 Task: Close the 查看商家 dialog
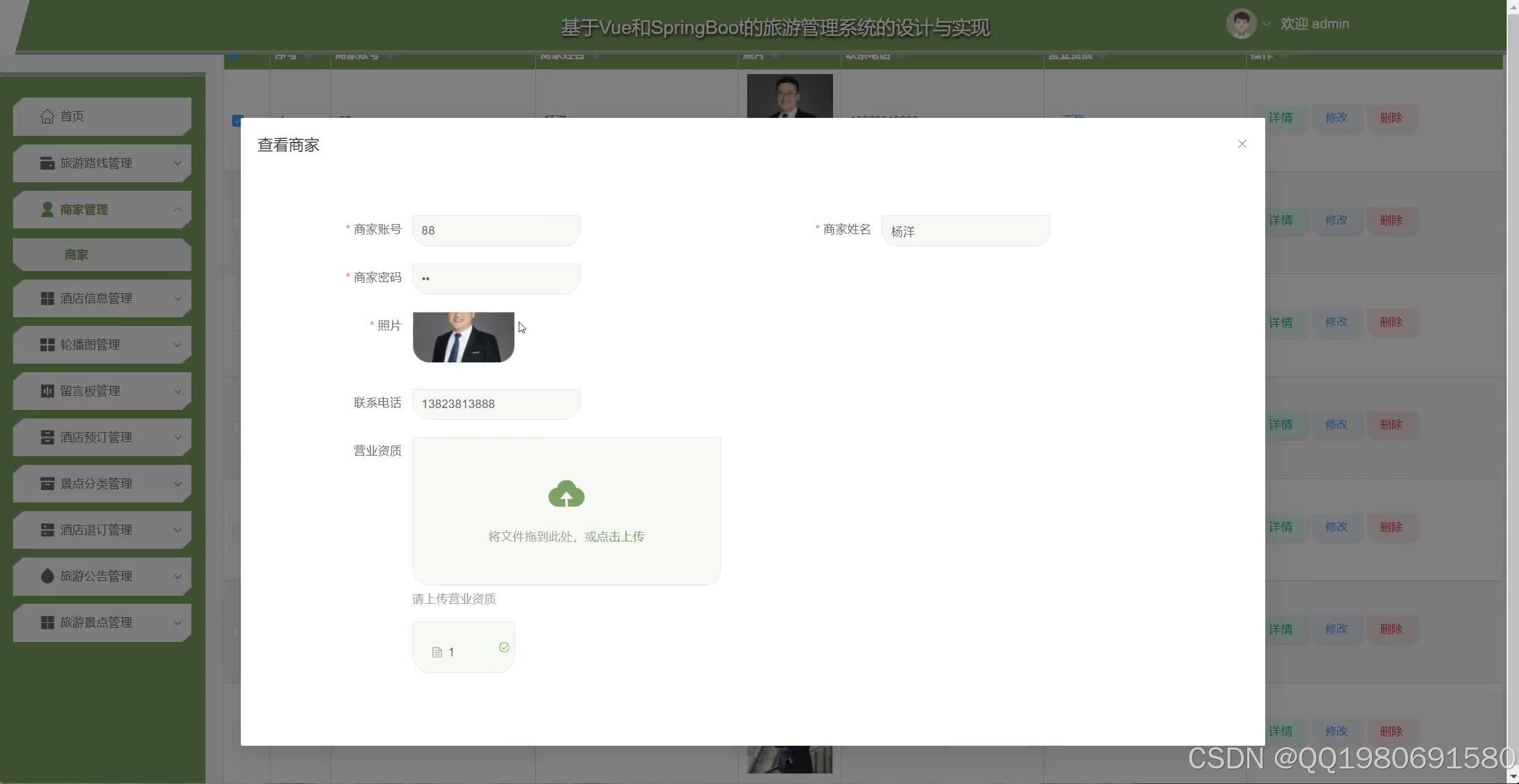tap(1242, 144)
